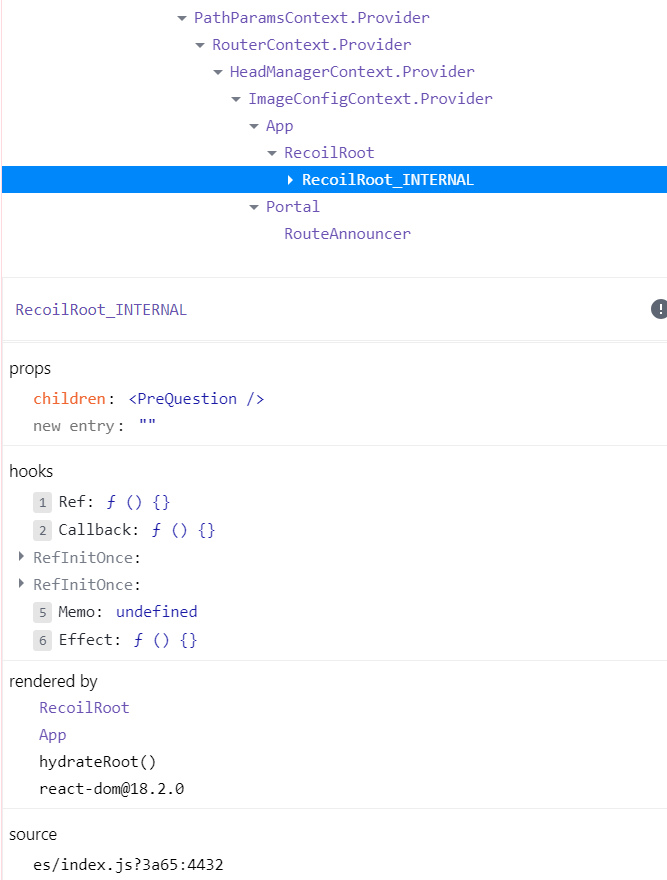Open source es/index.js?3a65:4432
Viewport: 667px width, 880px height.
[128, 864]
